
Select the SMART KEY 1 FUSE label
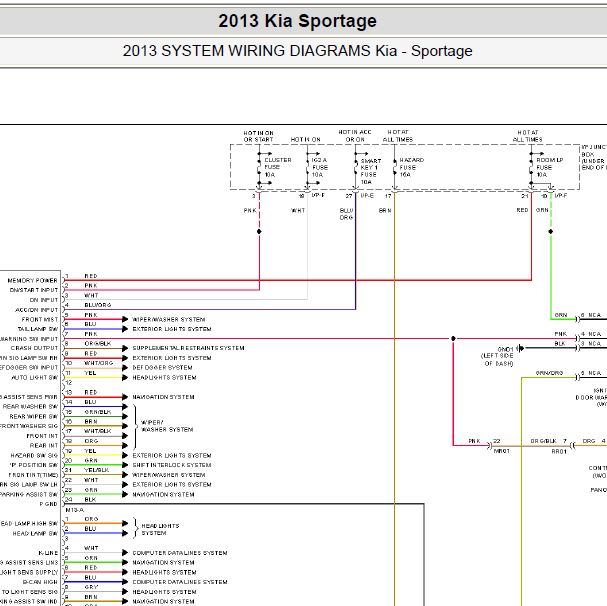pos(371,171)
